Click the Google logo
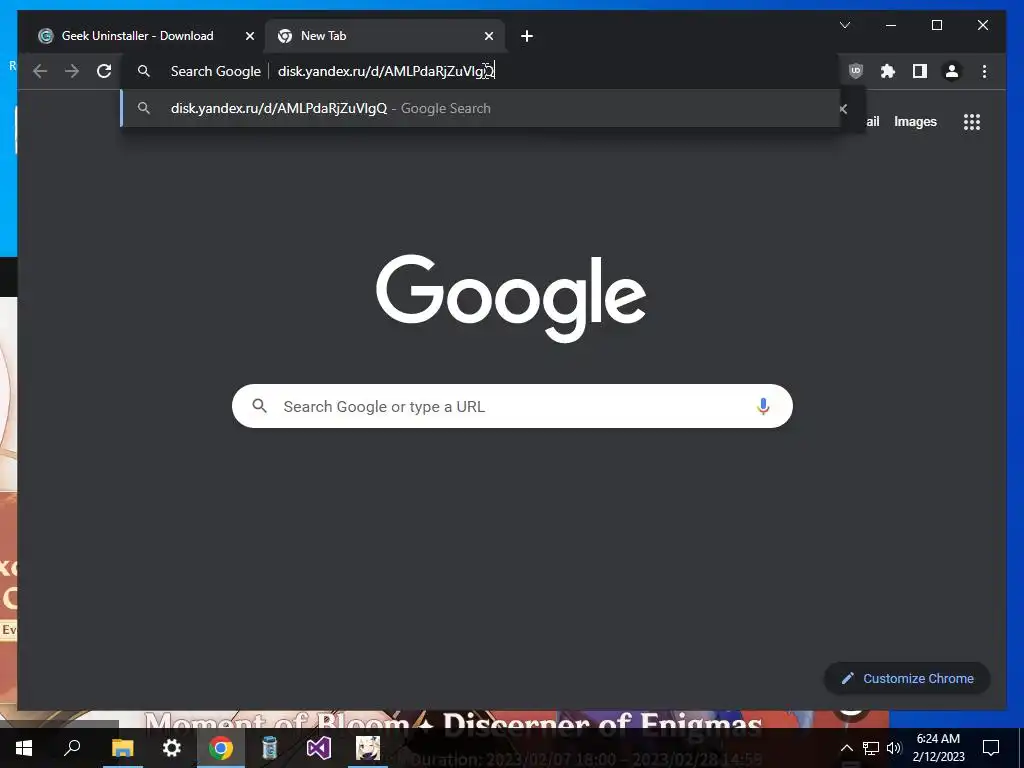 coord(511,297)
